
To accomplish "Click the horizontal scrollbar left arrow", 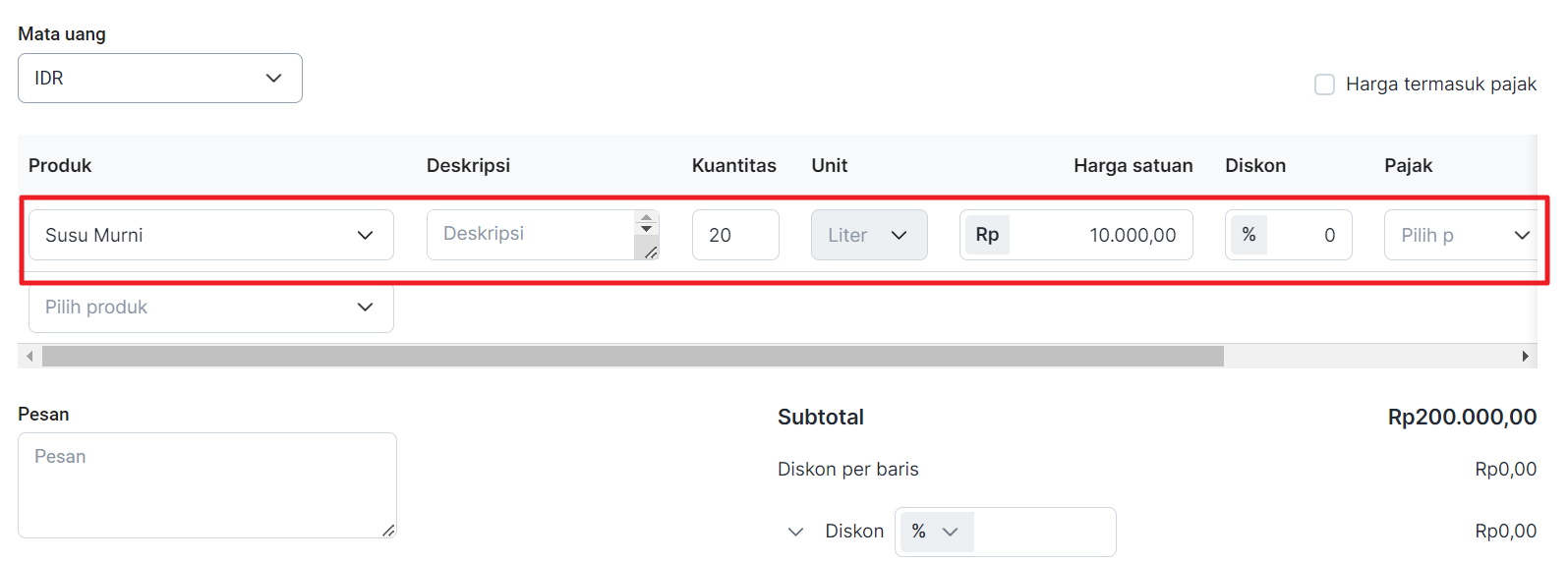I will (x=29, y=356).
